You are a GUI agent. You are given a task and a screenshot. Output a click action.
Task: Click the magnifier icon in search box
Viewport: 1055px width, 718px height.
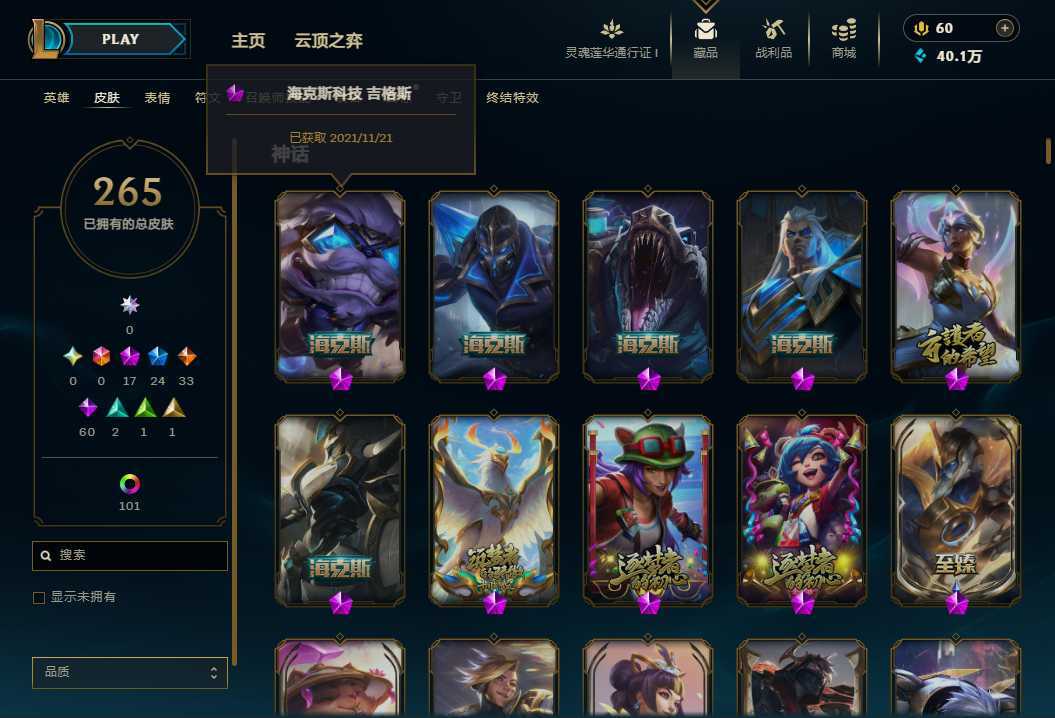46,556
